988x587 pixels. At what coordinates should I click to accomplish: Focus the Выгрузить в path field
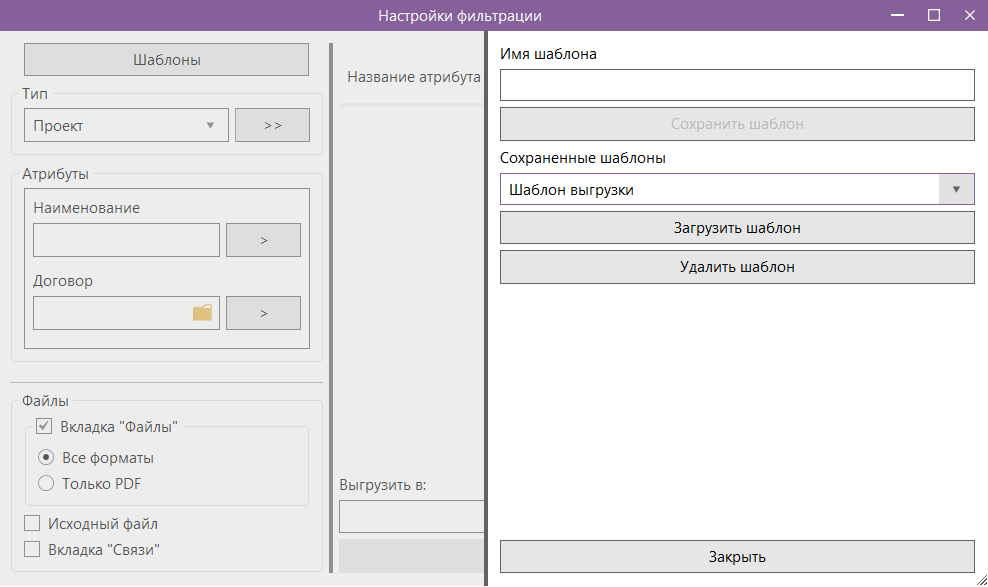[x=411, y=517]
